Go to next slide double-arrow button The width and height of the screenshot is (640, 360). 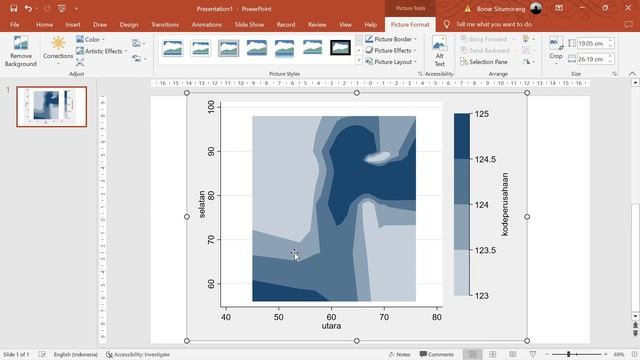[x=635, y=333]
